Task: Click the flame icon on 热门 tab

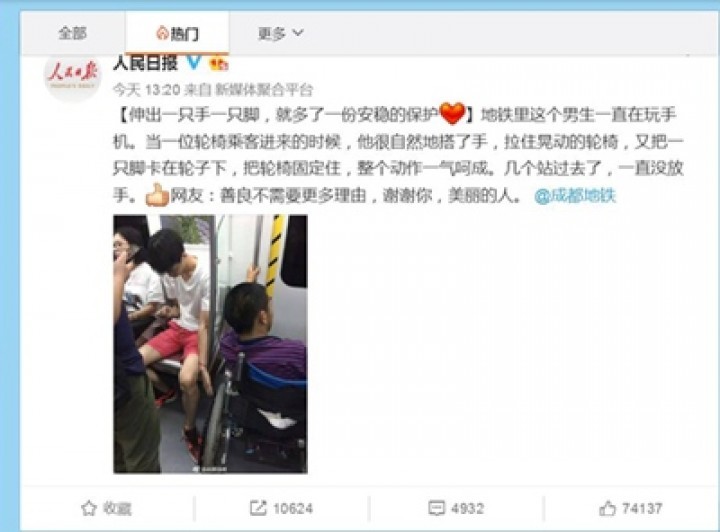Action: coord(162,33)
